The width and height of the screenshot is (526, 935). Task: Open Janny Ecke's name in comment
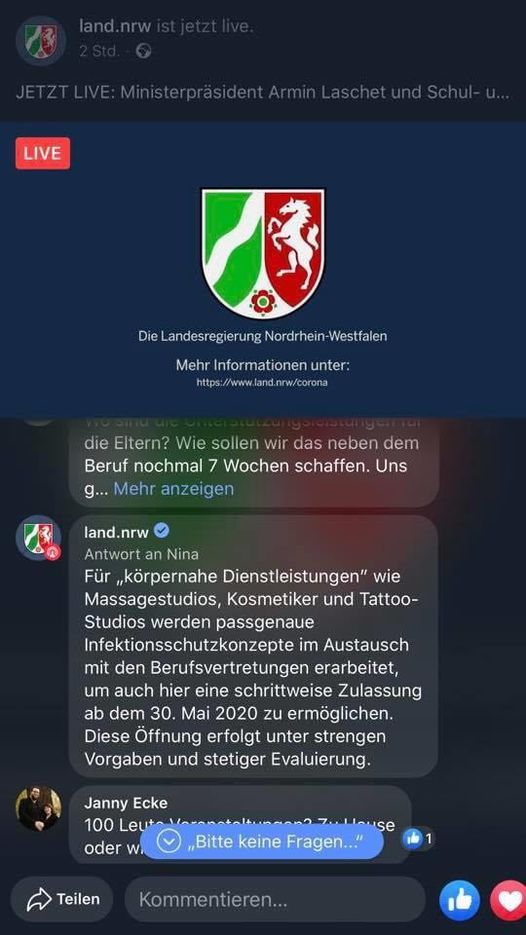coord(126,802)
